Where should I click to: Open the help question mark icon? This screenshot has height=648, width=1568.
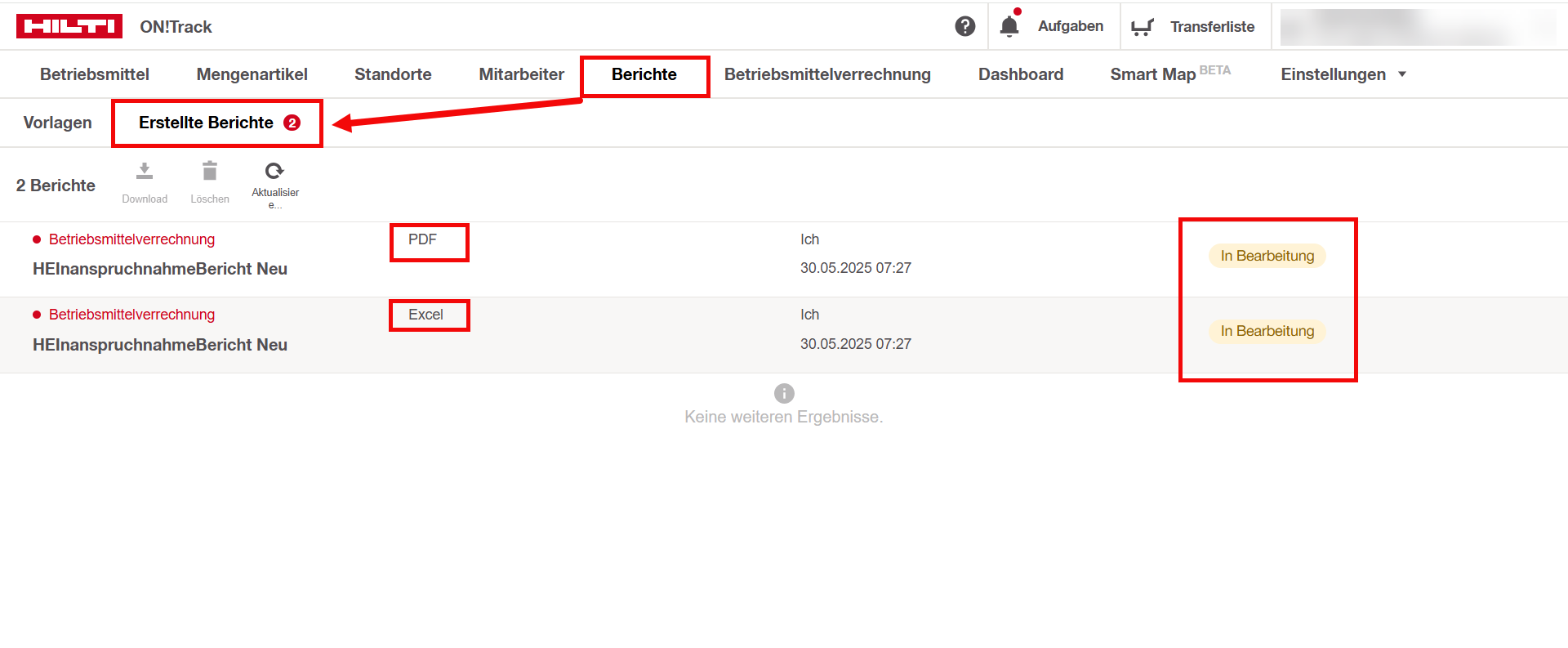tap(964, 26)
